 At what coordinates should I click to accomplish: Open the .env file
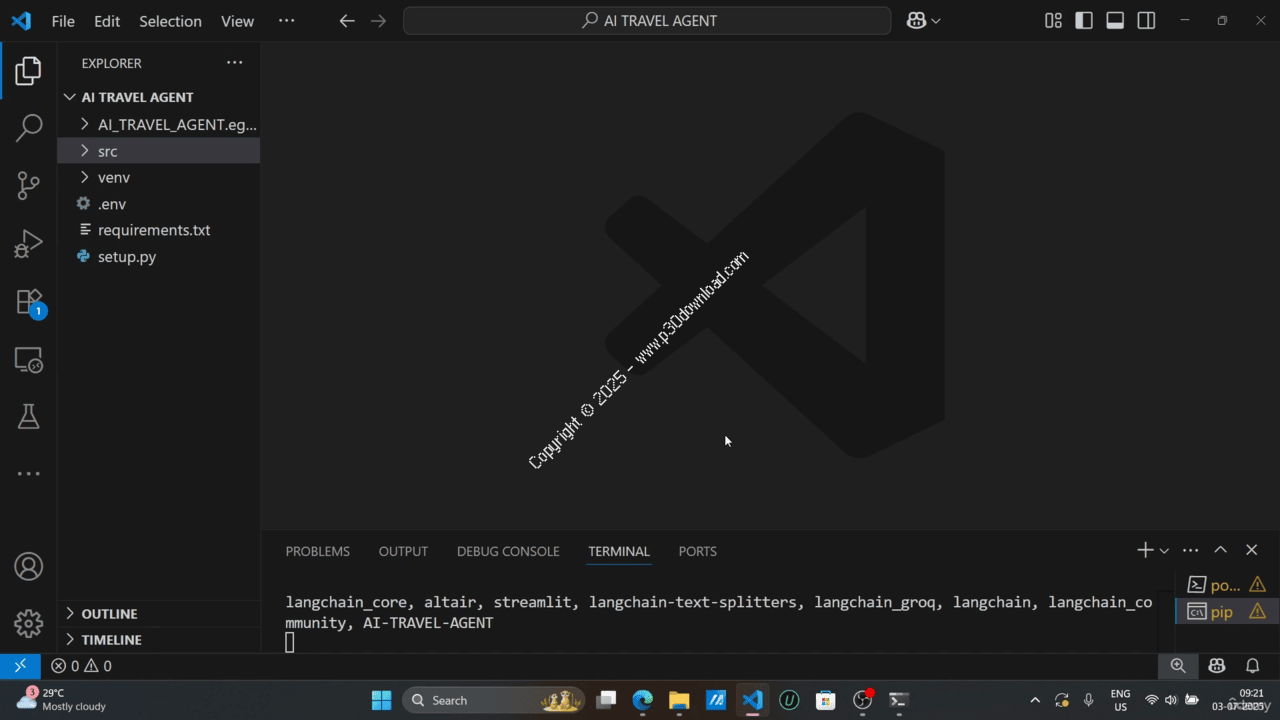[x=159, y=203]
